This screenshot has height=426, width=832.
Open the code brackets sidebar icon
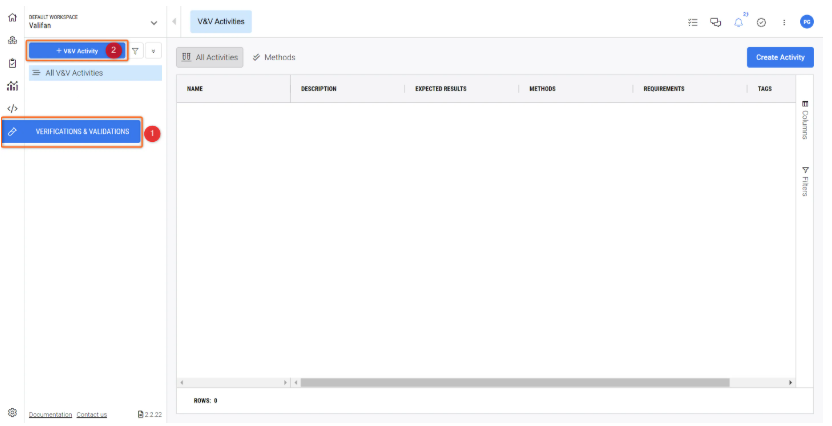[x=12, y=109]
